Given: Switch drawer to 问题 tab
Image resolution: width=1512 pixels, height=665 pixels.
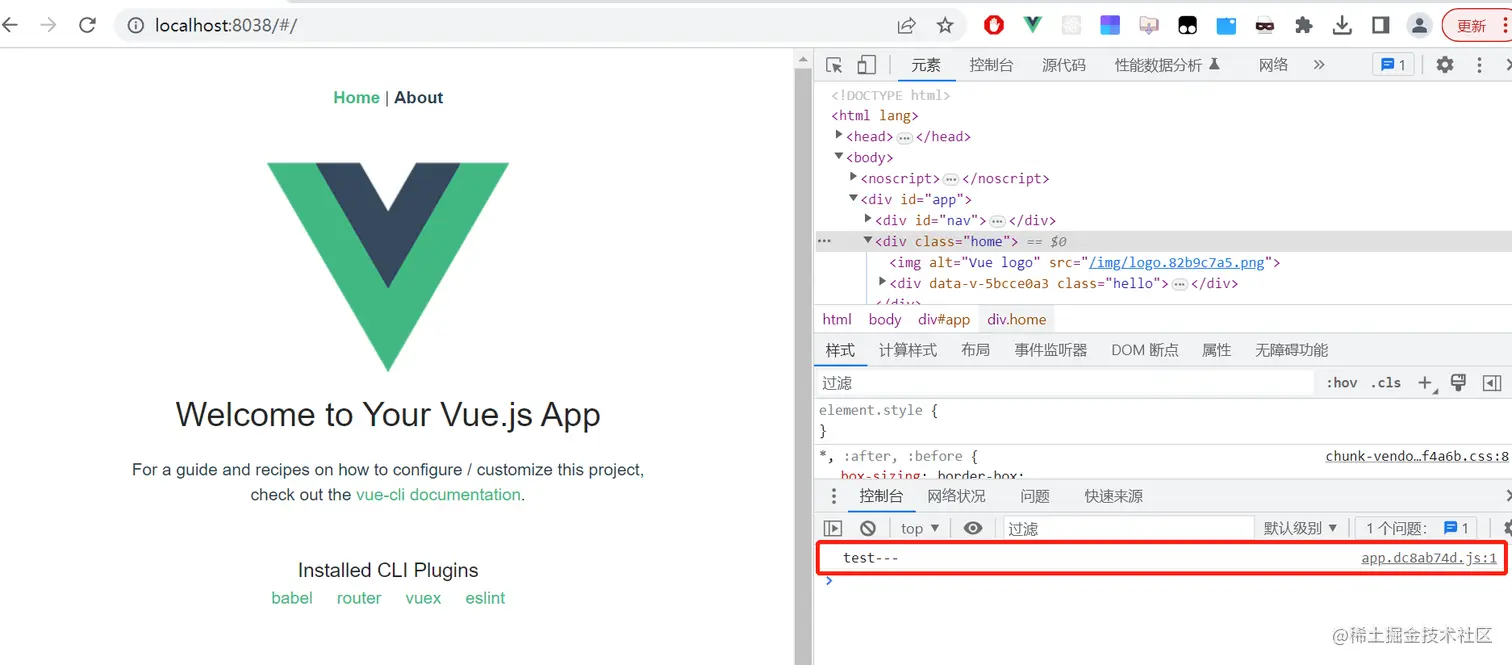Looking at the screenshot, I should click(x=1035, y=496).
